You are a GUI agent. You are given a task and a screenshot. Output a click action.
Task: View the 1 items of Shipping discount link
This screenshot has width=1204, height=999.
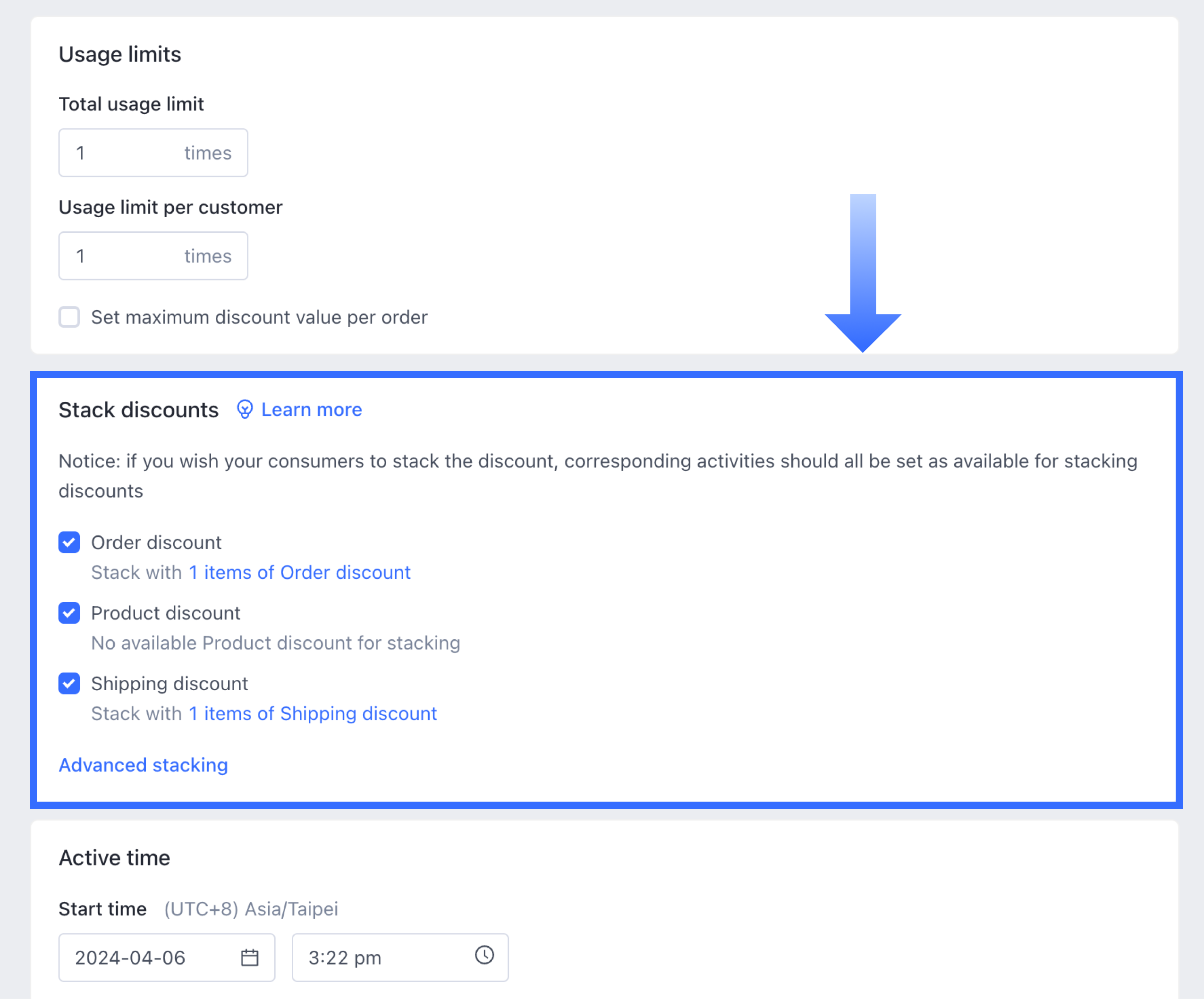click(x=313, y=713)
